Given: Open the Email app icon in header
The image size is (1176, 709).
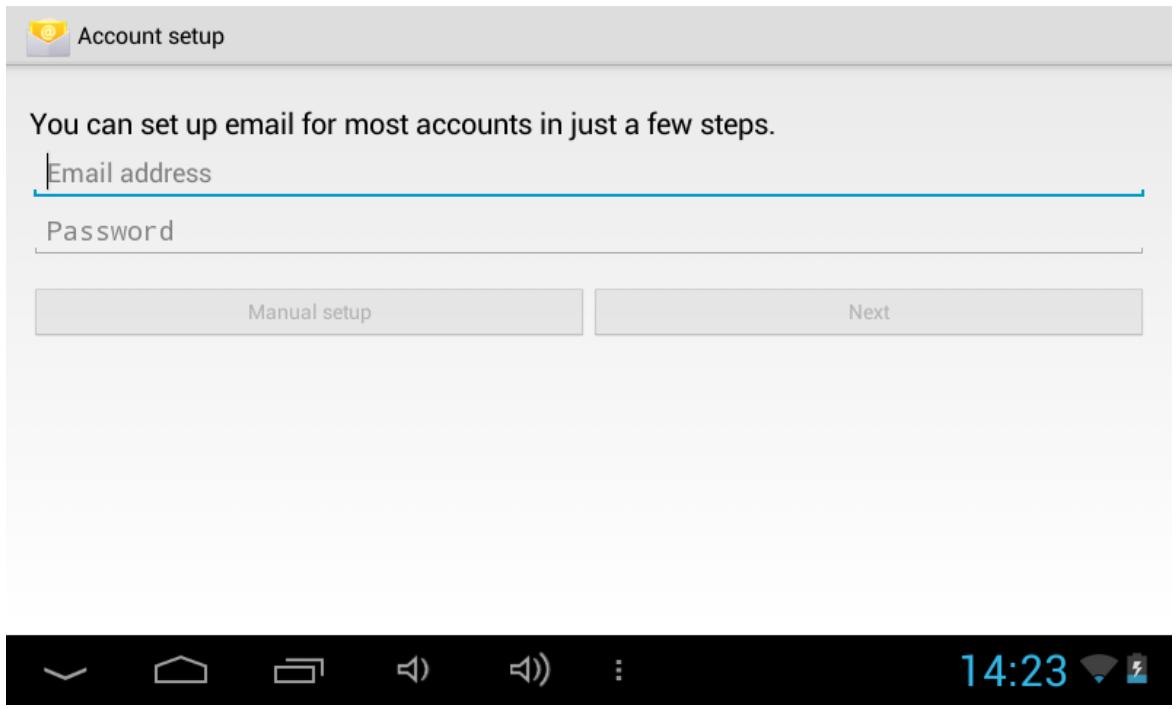Looking at the screenshot, I should pos(48,36).
